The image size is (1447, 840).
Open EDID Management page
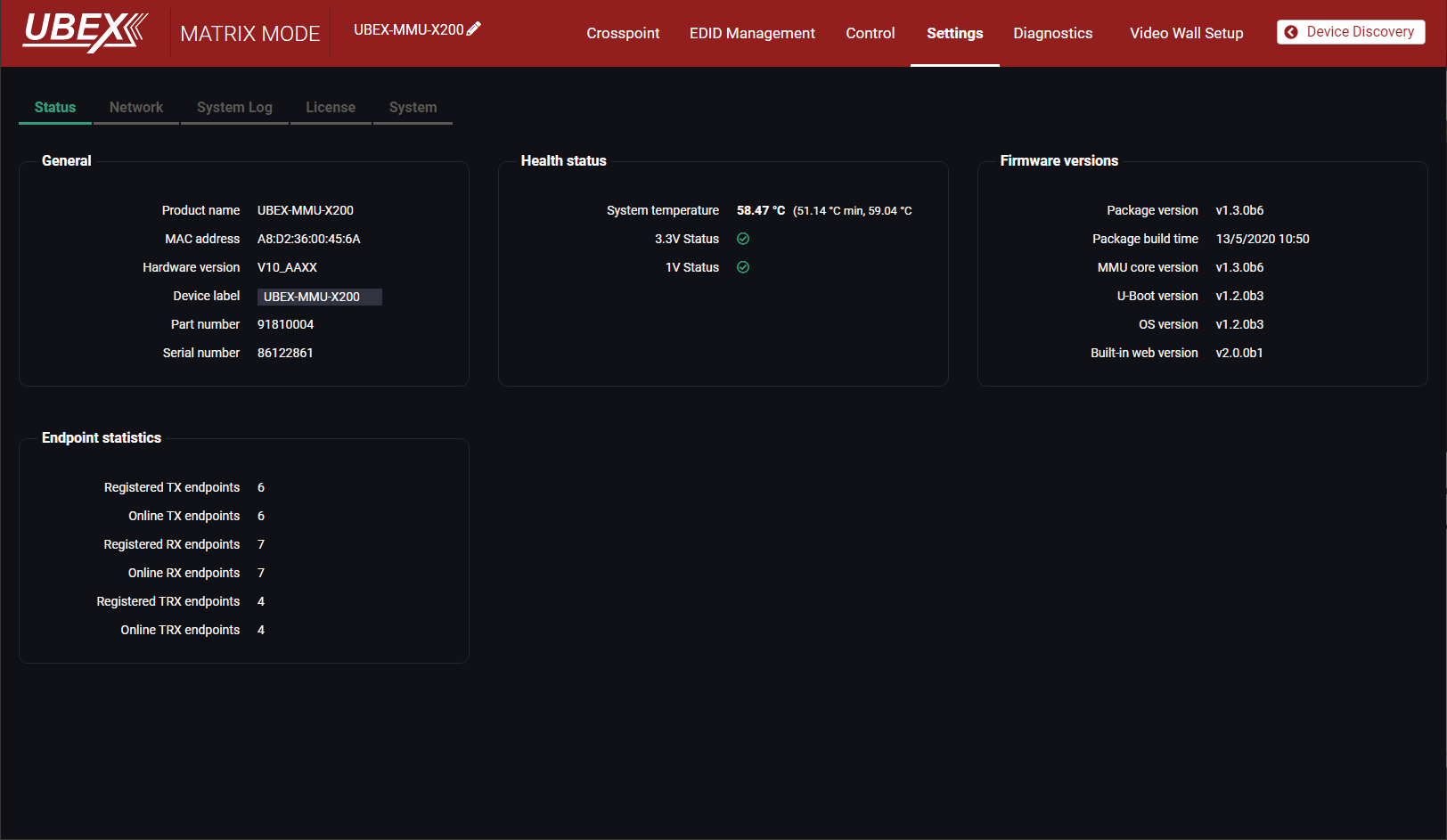pos(752,33)
